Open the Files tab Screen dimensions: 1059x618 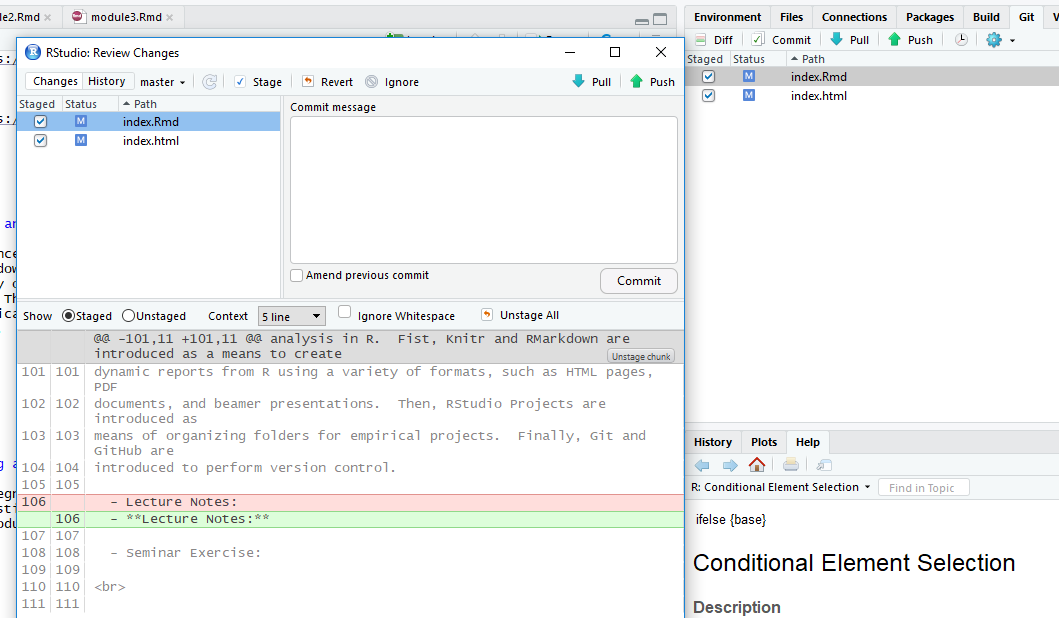point(792,17)
